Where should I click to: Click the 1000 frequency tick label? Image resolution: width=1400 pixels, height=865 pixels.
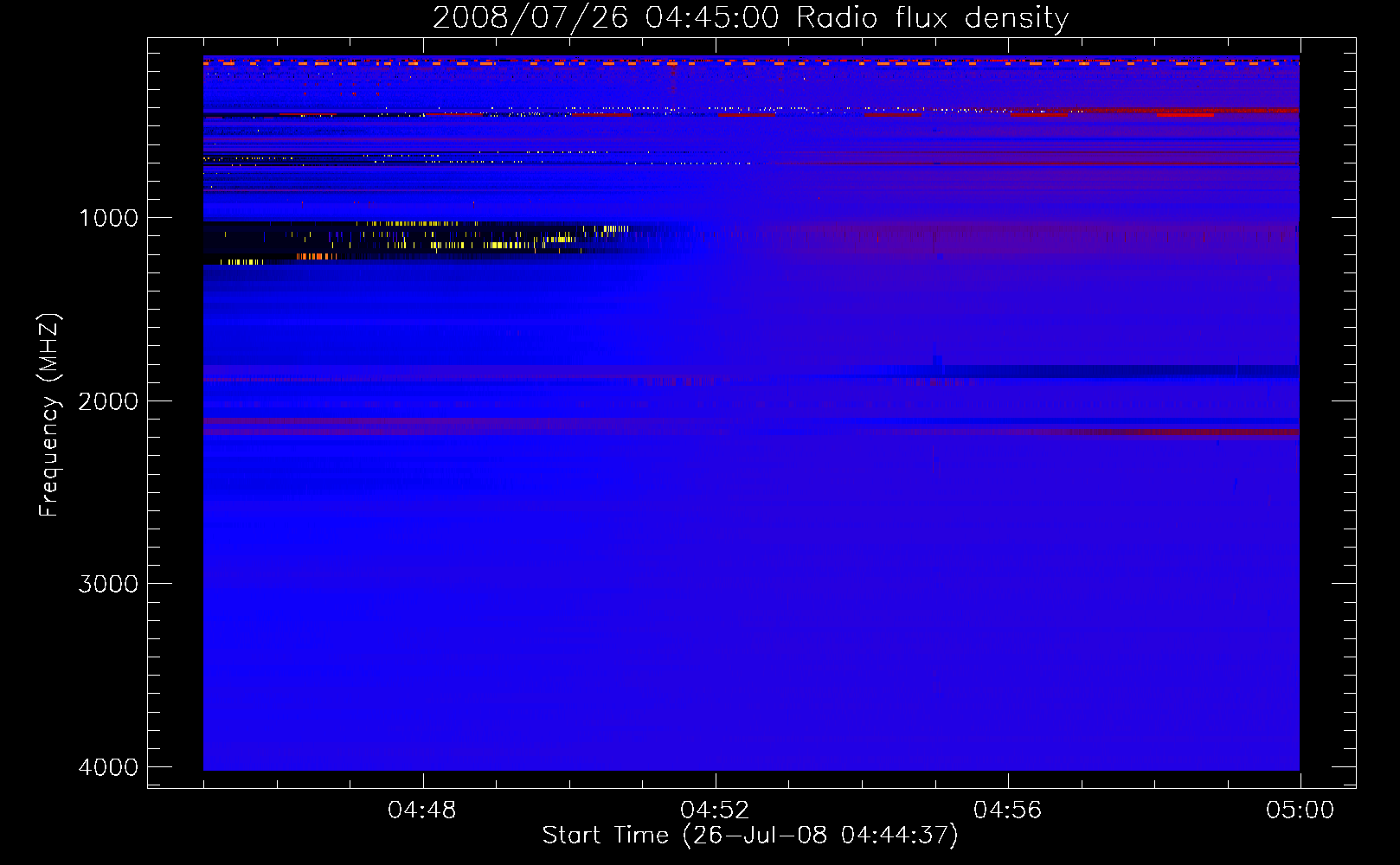(108, 218)
